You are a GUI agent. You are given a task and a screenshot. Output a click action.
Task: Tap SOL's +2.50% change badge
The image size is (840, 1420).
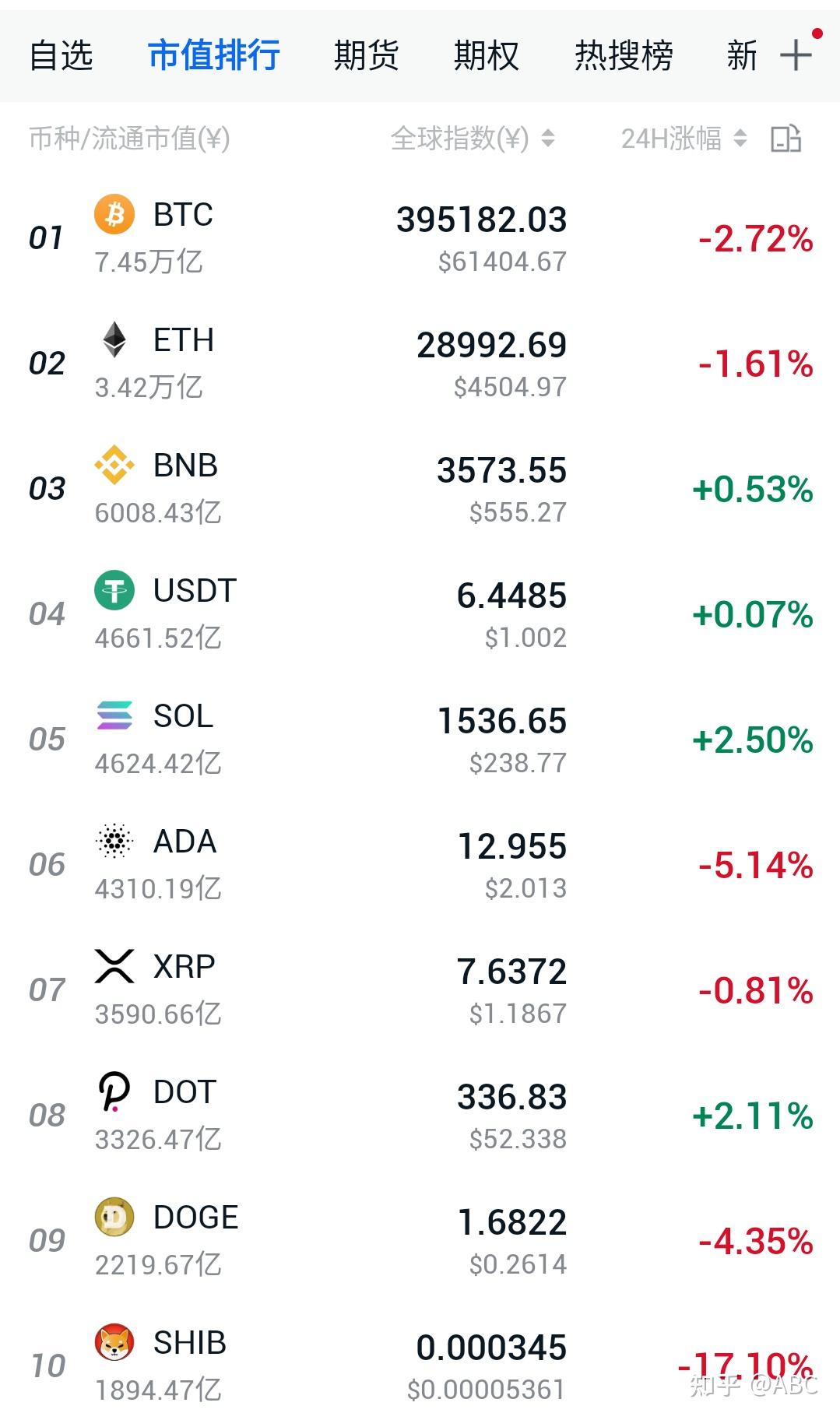[x=752, y=740]
